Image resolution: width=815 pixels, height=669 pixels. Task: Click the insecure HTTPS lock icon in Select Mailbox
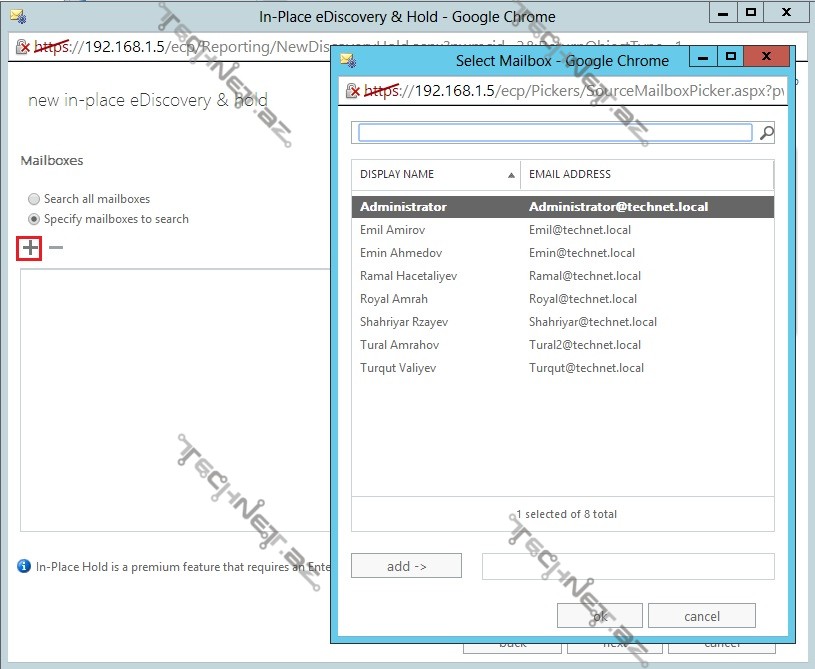(x=352, y=91)
